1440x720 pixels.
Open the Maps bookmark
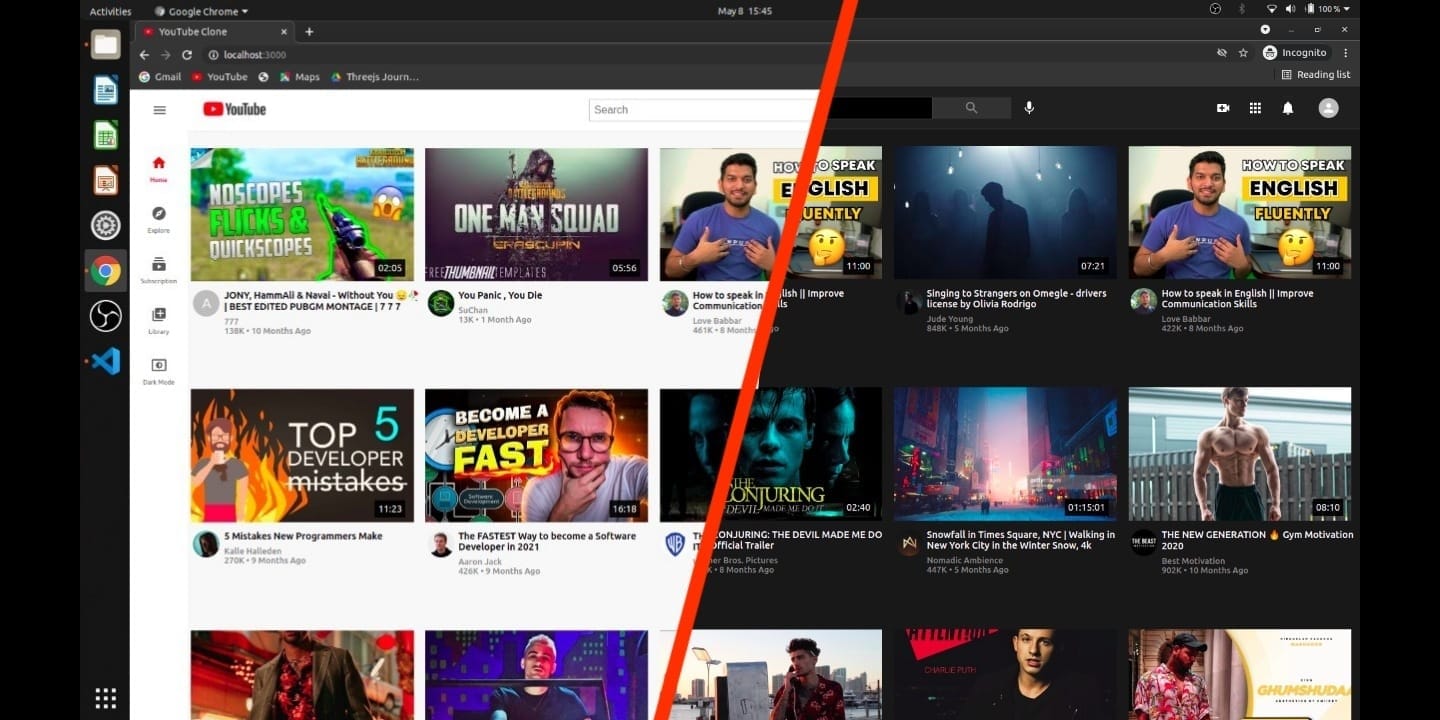click(x=299, y=77)
